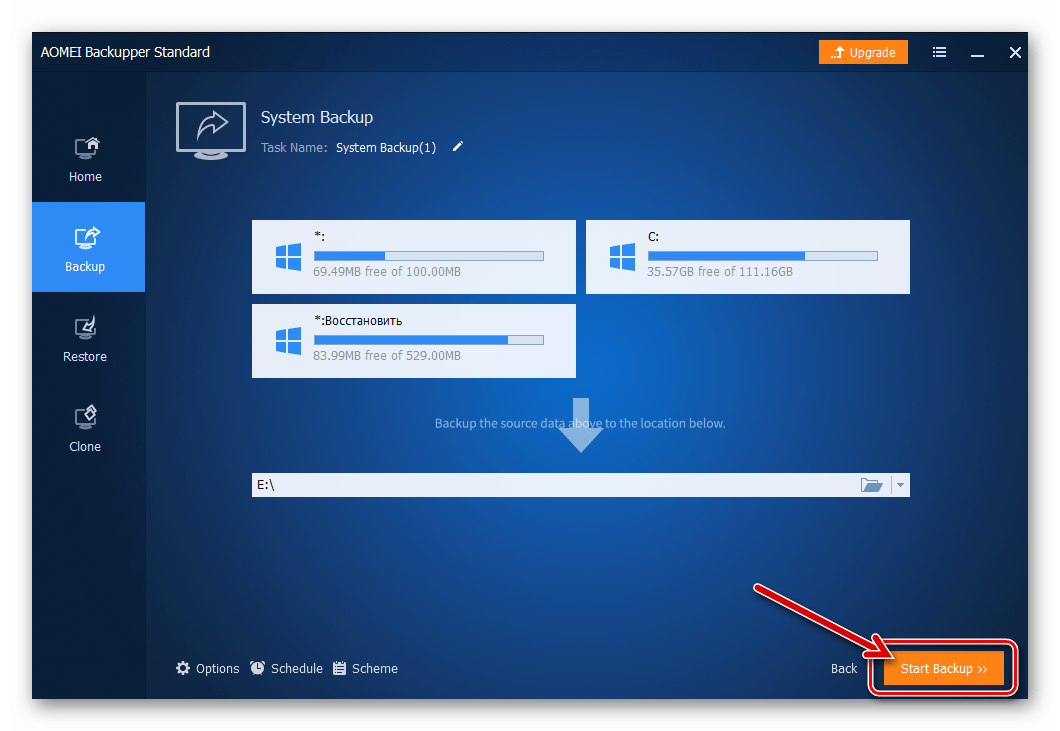Switch to the Backup sidebar tab
Image resolution: width=1060 pixels, height=731 pixels.
point(88,247)
